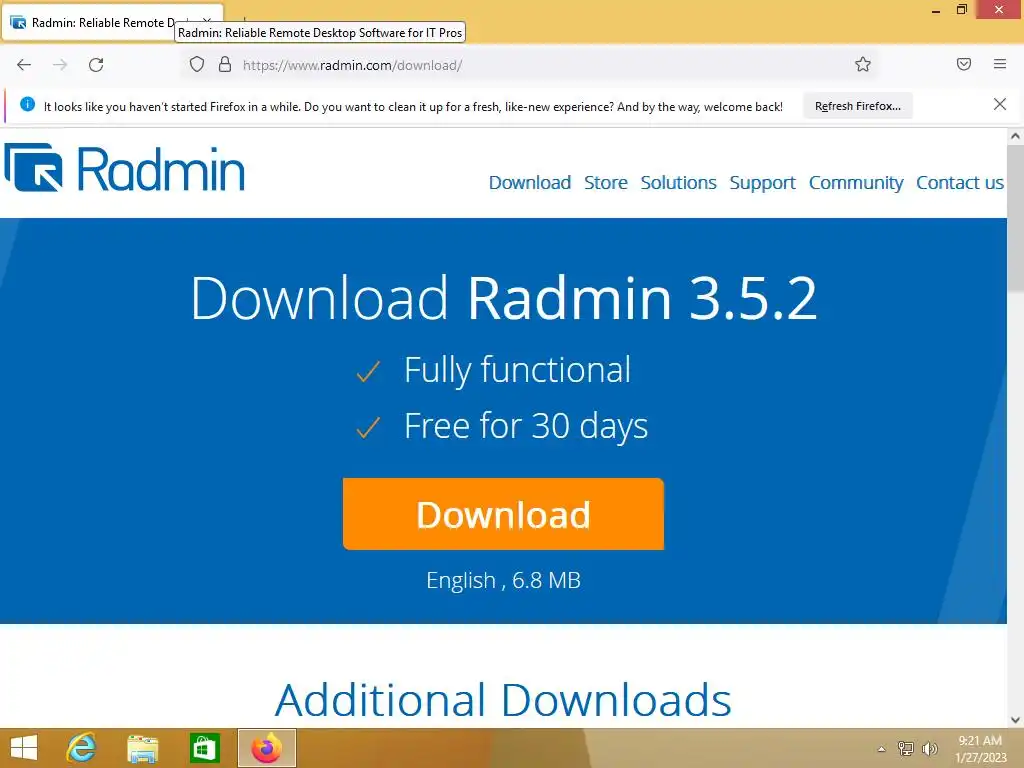Viewport: 1024px width, 768px height.
Task: Open the Download menu on the Radmin site
Action: (x=530, y=182)
